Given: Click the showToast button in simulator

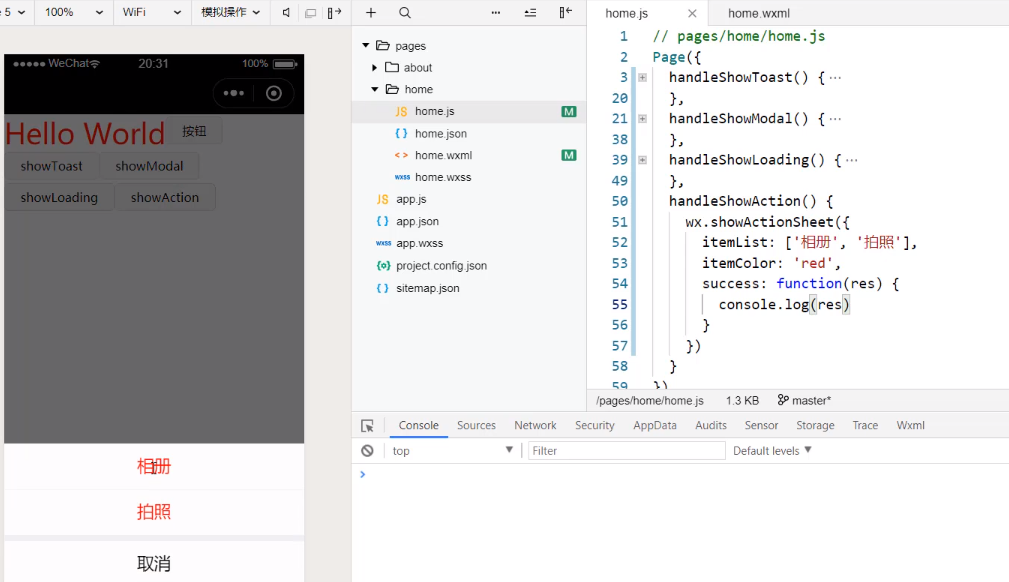Looking at the screenshot, I should click(x=51, y=166).
